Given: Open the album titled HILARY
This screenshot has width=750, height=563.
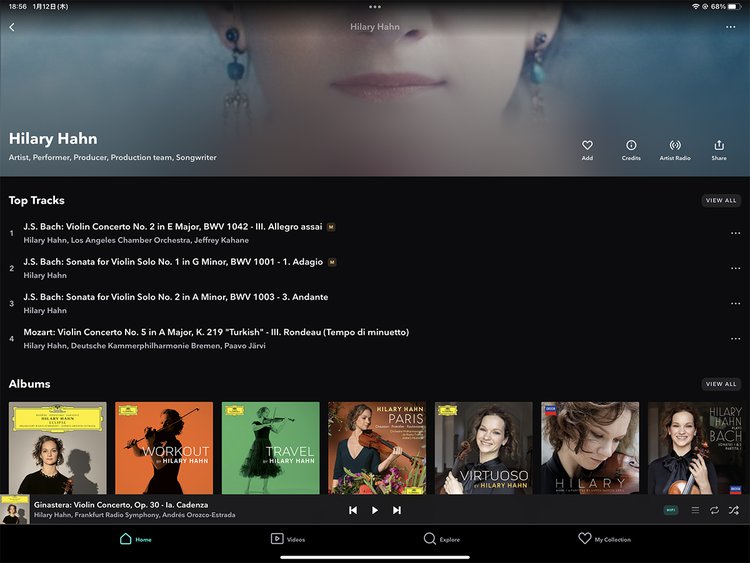Looking at the screenshot, I should coord(590,448).
